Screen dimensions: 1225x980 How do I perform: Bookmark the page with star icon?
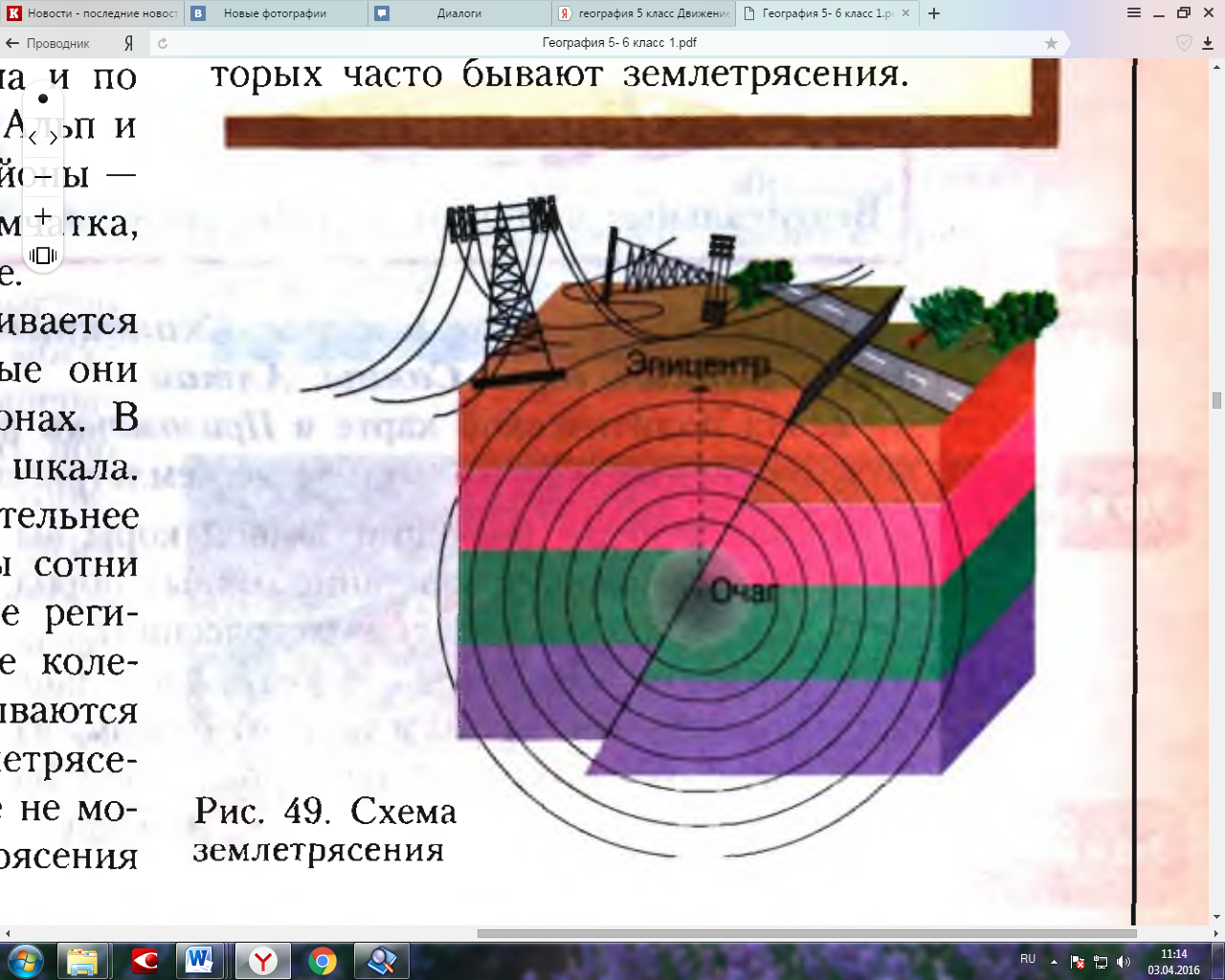click(x=1051, y=43)
